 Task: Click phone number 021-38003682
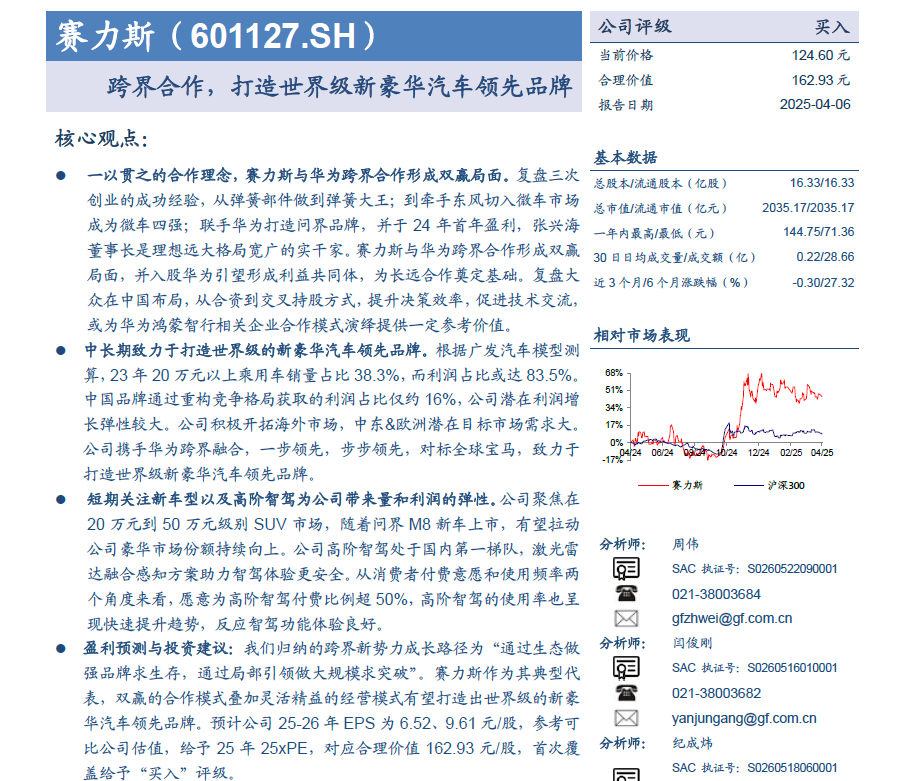(x=716, y=694)
